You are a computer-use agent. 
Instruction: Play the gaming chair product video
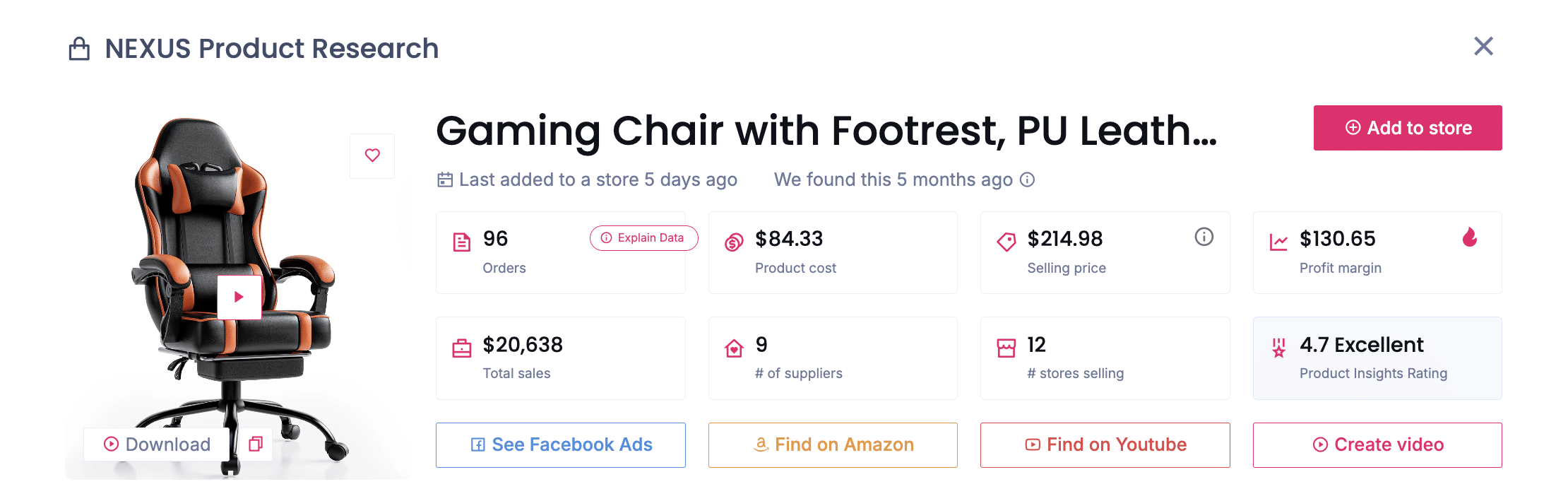pos(239,297)
